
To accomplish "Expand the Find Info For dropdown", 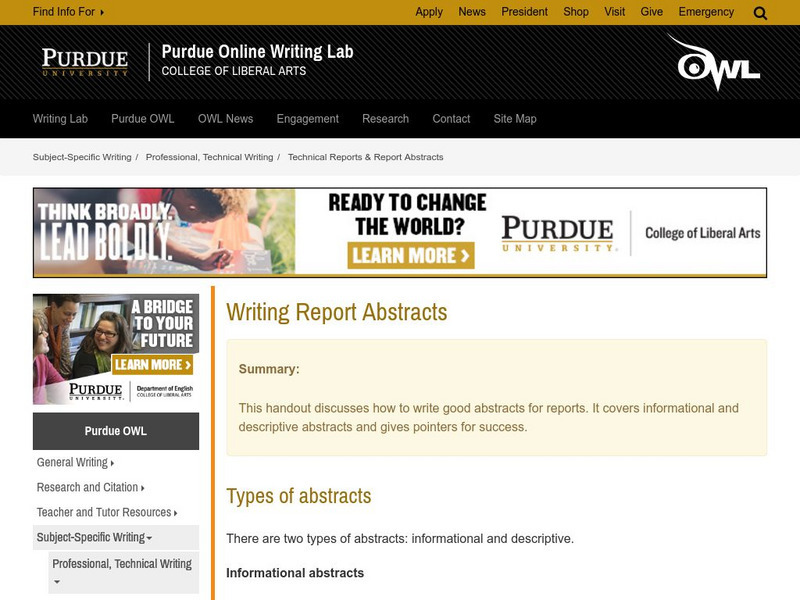I will 68,12.
